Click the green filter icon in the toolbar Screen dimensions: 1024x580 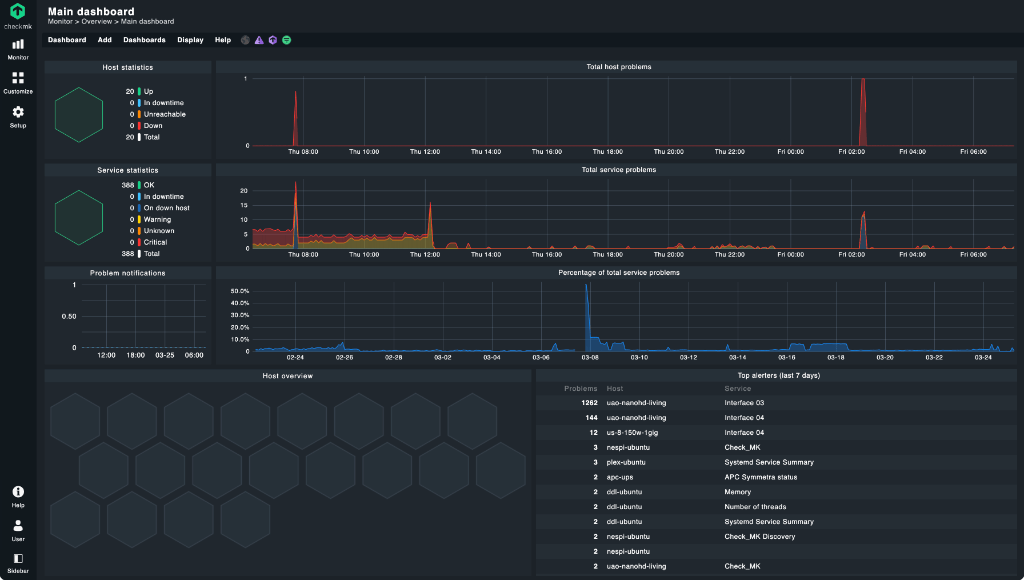287,39
